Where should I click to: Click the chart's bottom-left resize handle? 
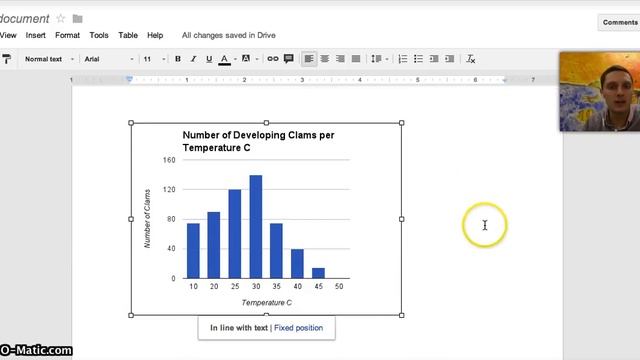coord(131,315)
